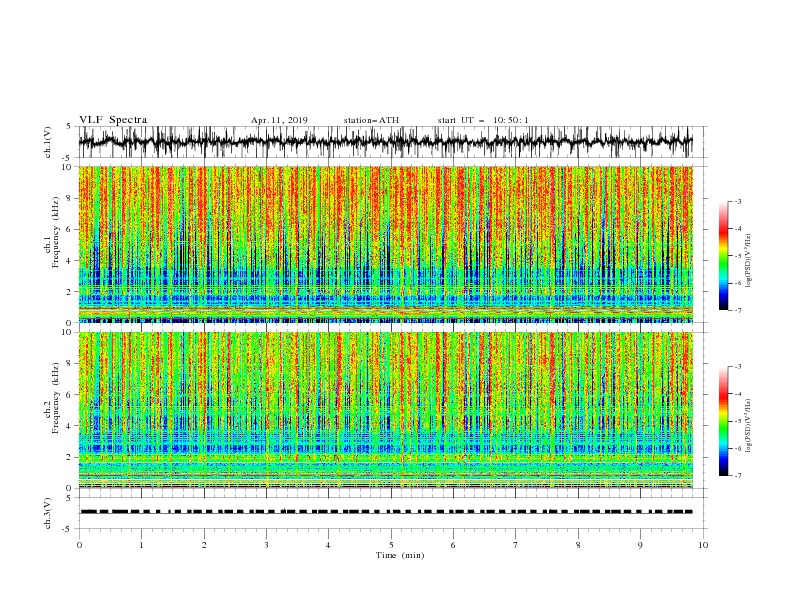Click the time axis tick label '0'
Viewport: 792px width, 612px height.
click(79, 545)
